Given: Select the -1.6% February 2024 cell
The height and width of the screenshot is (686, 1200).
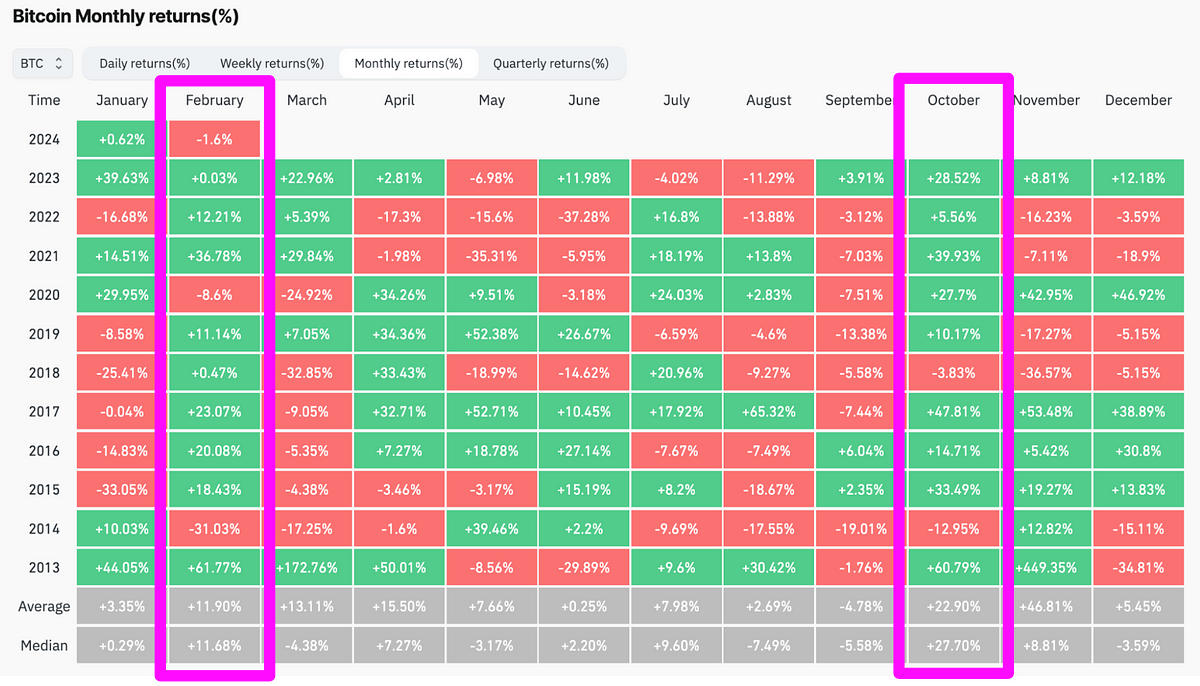Looking at the screenshot, I should click(x=214, y=139).
